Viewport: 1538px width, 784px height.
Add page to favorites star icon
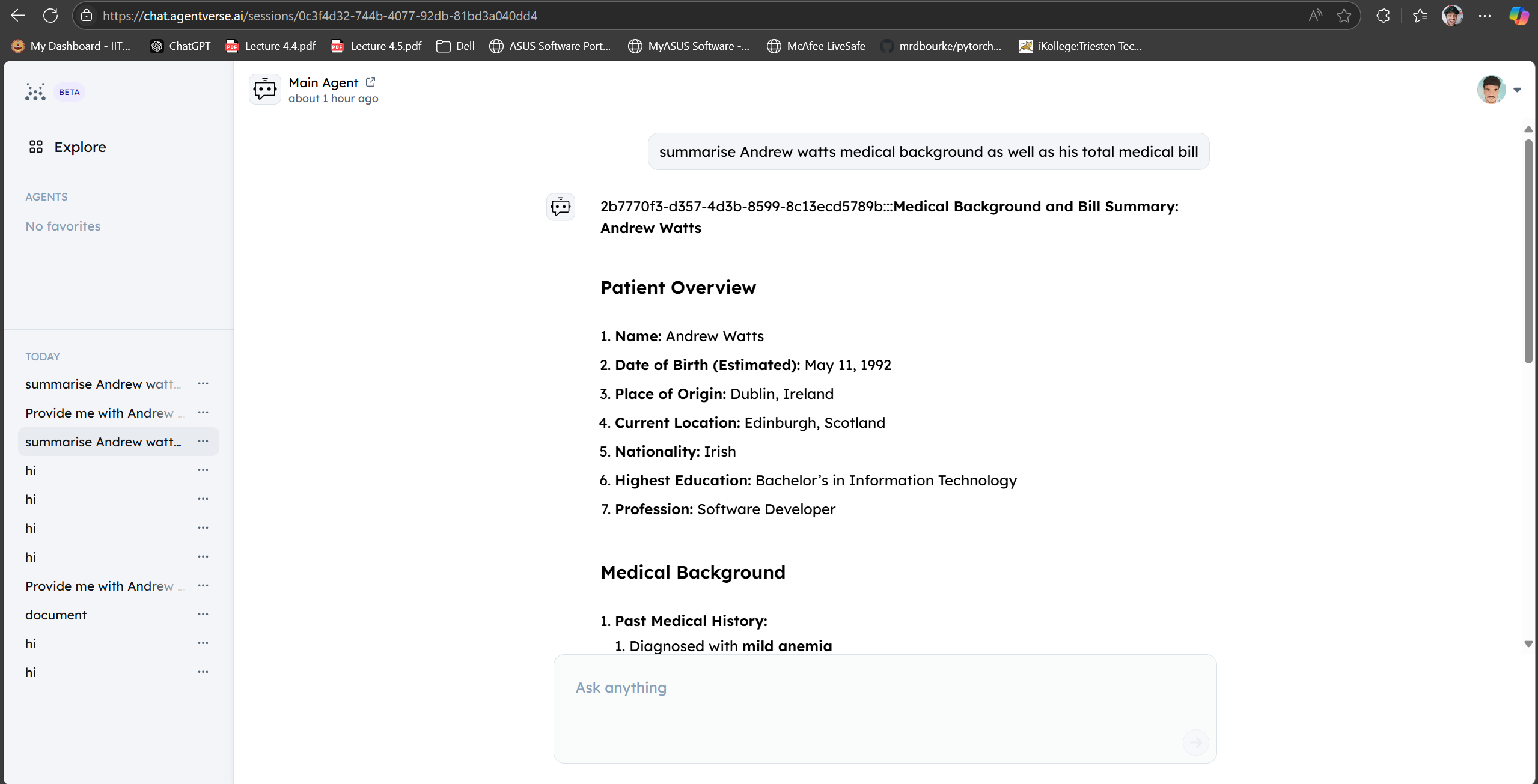[x=1344, y=16]
